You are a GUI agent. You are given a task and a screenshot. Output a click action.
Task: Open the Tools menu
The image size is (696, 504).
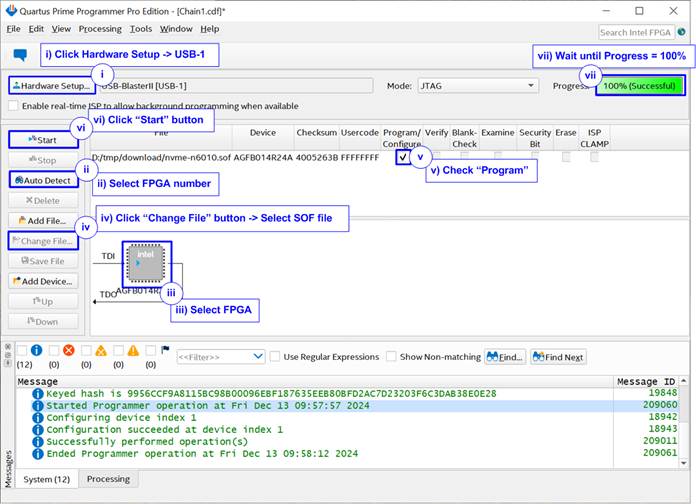tap(141, 29)
